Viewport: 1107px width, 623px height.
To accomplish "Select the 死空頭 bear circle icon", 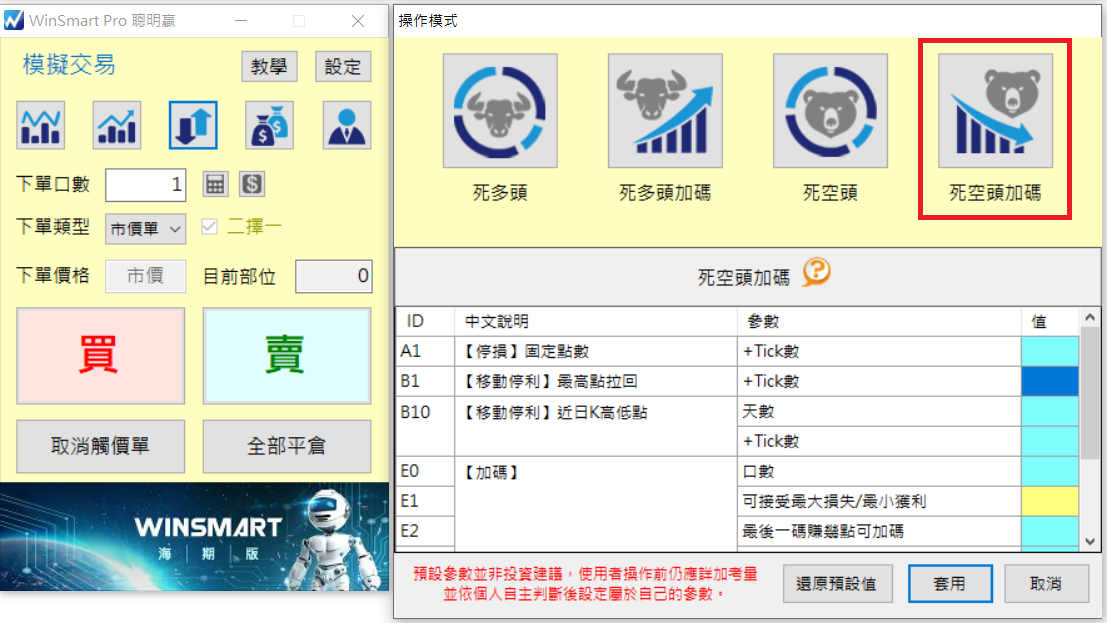I will click(x=830, y=111).
